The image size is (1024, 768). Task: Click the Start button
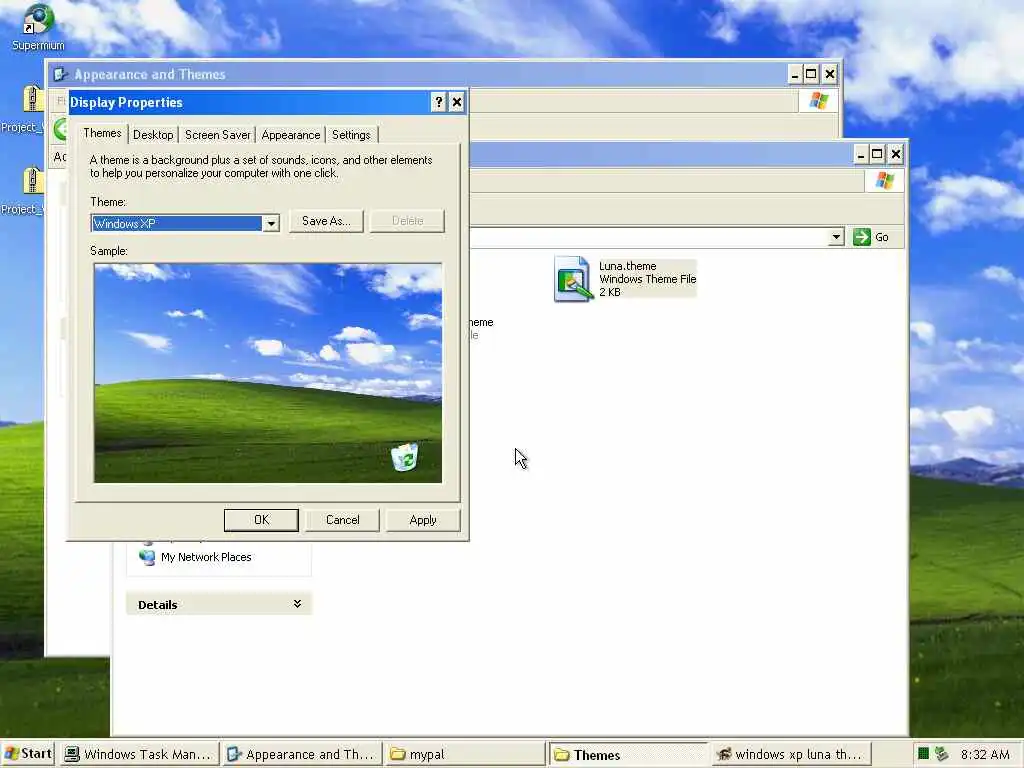tap(27, 754)
